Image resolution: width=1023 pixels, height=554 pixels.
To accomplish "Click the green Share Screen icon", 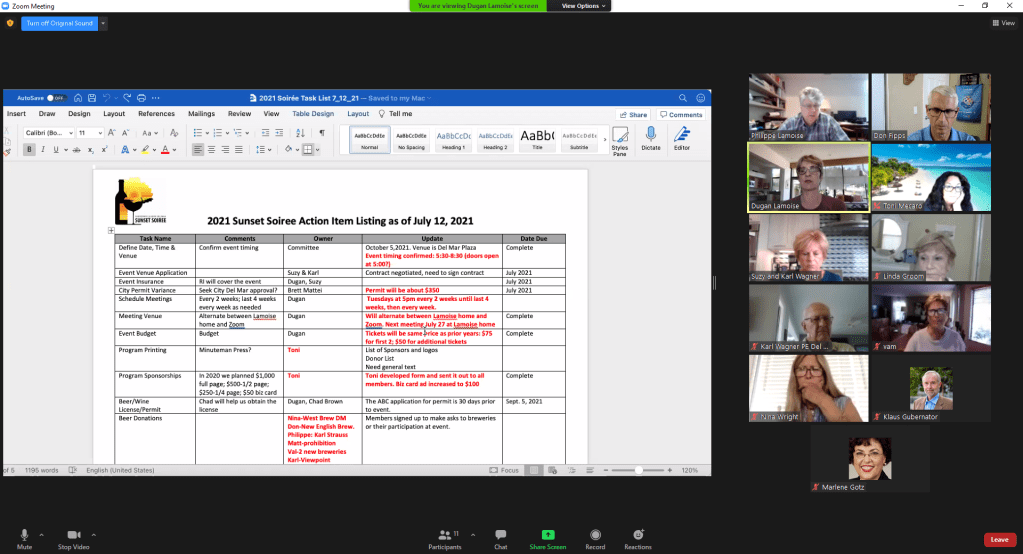I will click(x=547, y=535).
